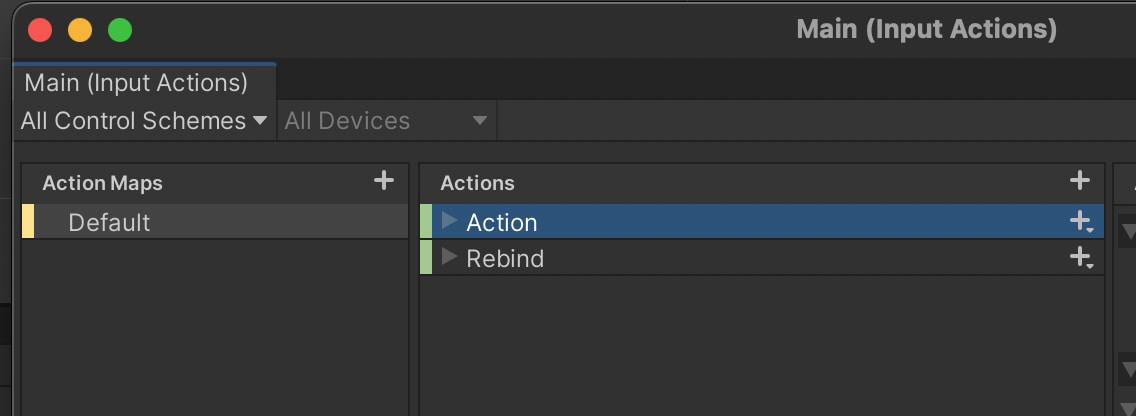
Task: Open the All Control Schemes dropdown
Action: 144,121
